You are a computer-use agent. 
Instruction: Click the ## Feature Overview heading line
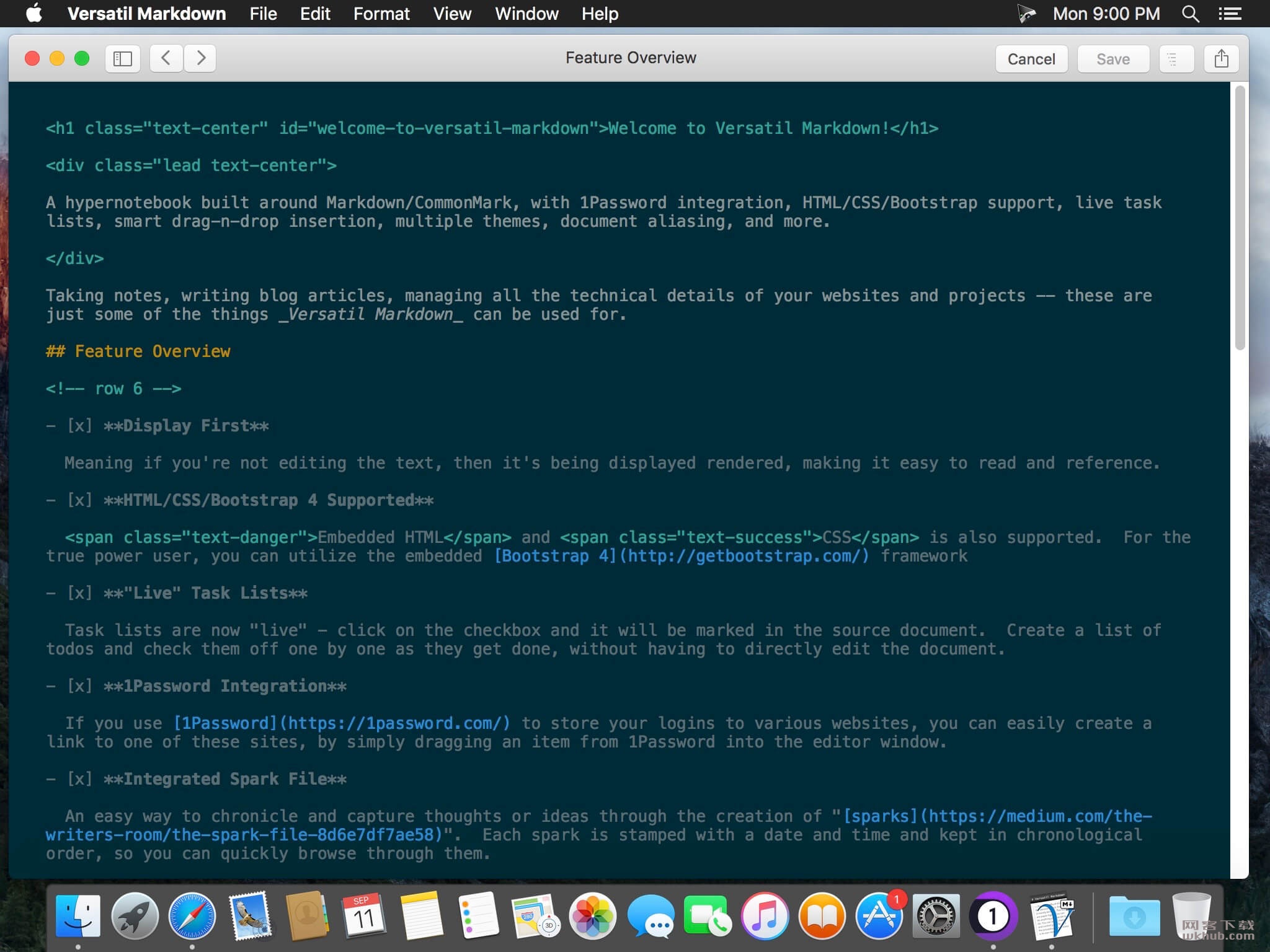click(138, 351)
